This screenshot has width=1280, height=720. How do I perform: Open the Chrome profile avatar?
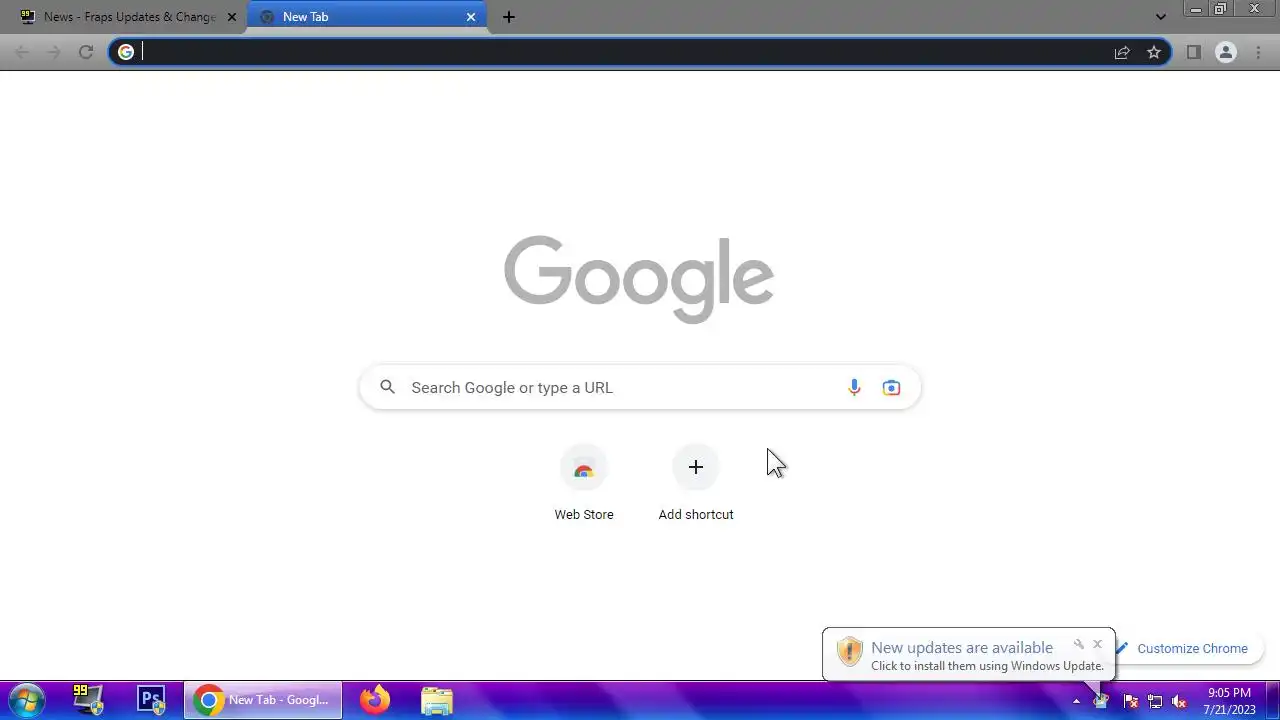(x=1225, y=52)
